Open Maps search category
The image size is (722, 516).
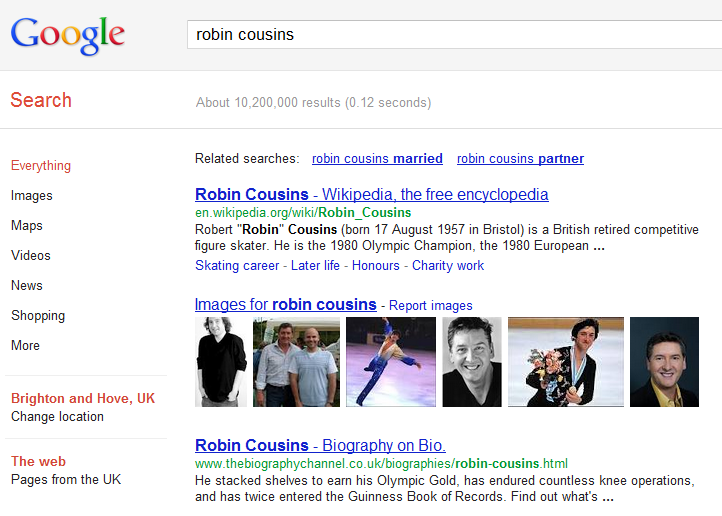[x=27, y=226]
